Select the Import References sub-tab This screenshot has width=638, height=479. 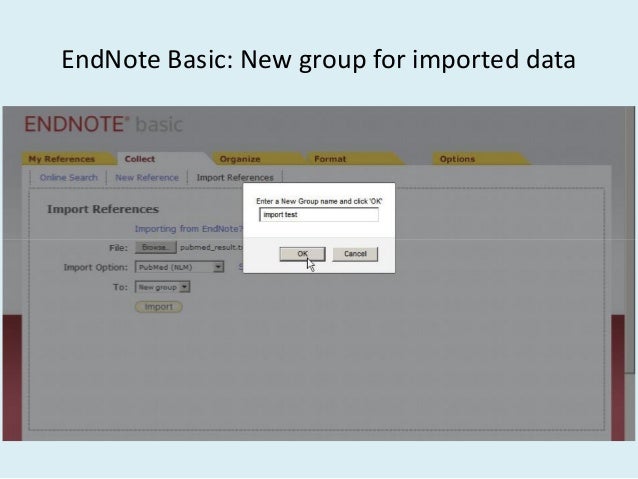click(x=235, y=177)
